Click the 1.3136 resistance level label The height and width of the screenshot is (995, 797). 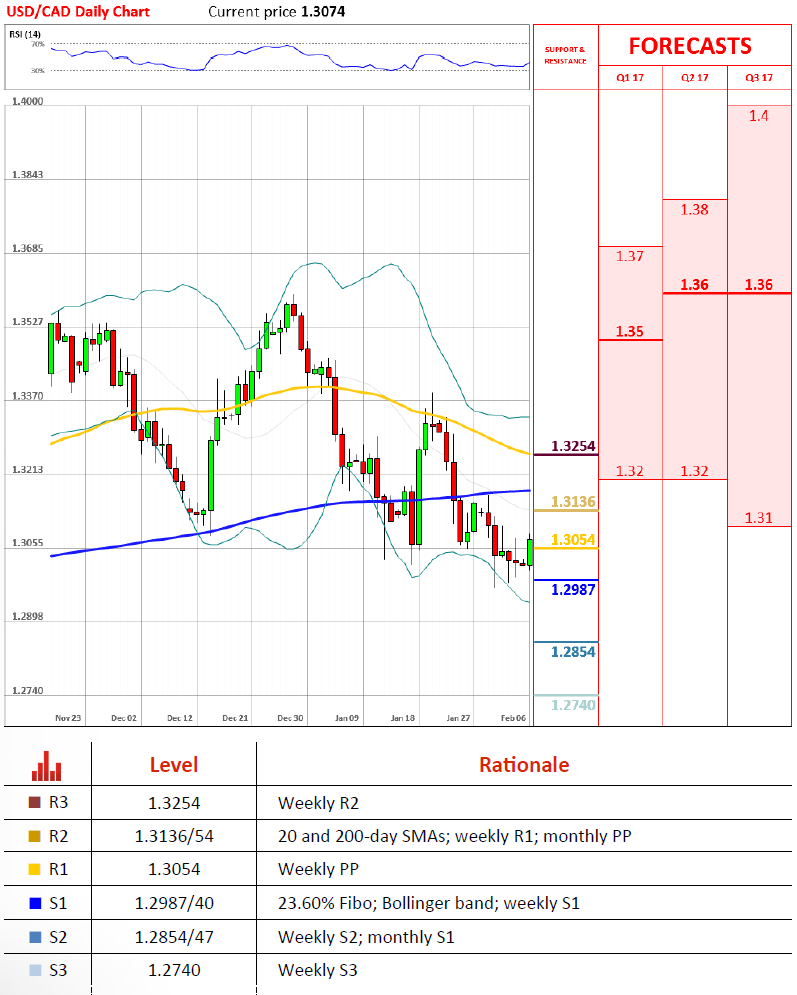[573, 502]
